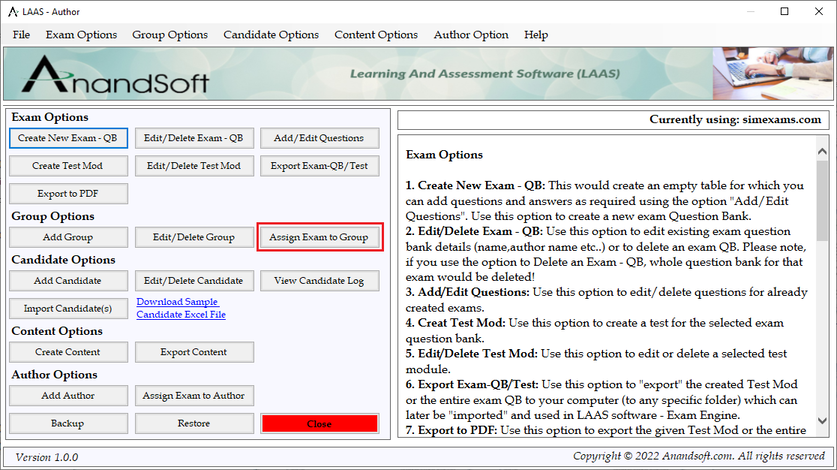The height and width of the screenshot is (470, 837).
Task: Open the Help menu
Action: (536, 35)
